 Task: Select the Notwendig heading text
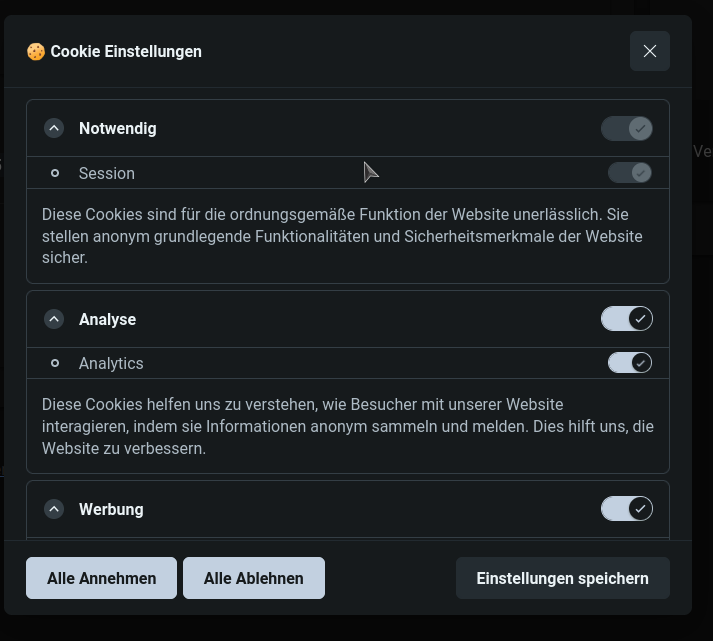[x=117, y=128]
